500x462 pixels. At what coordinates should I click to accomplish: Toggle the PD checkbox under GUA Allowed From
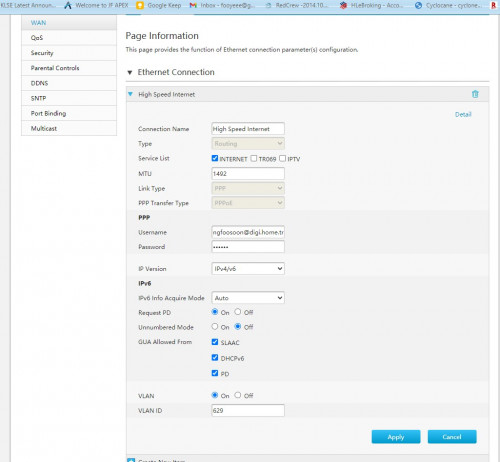215,373
